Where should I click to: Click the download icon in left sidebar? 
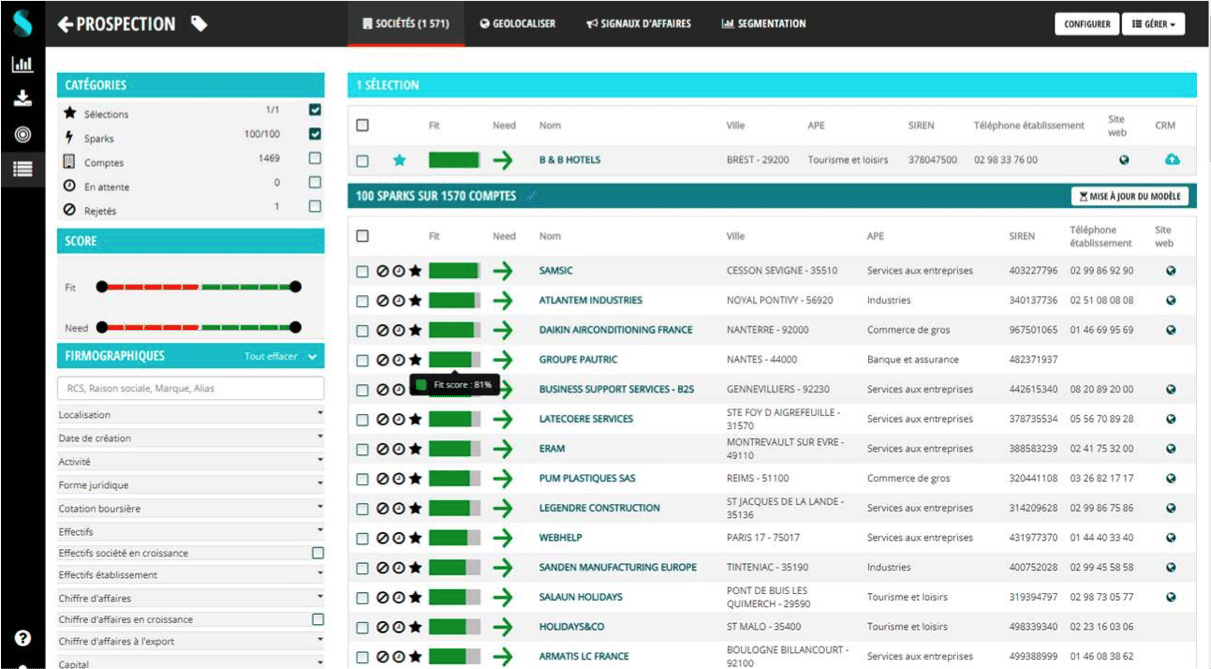click(x=22, y=99)
